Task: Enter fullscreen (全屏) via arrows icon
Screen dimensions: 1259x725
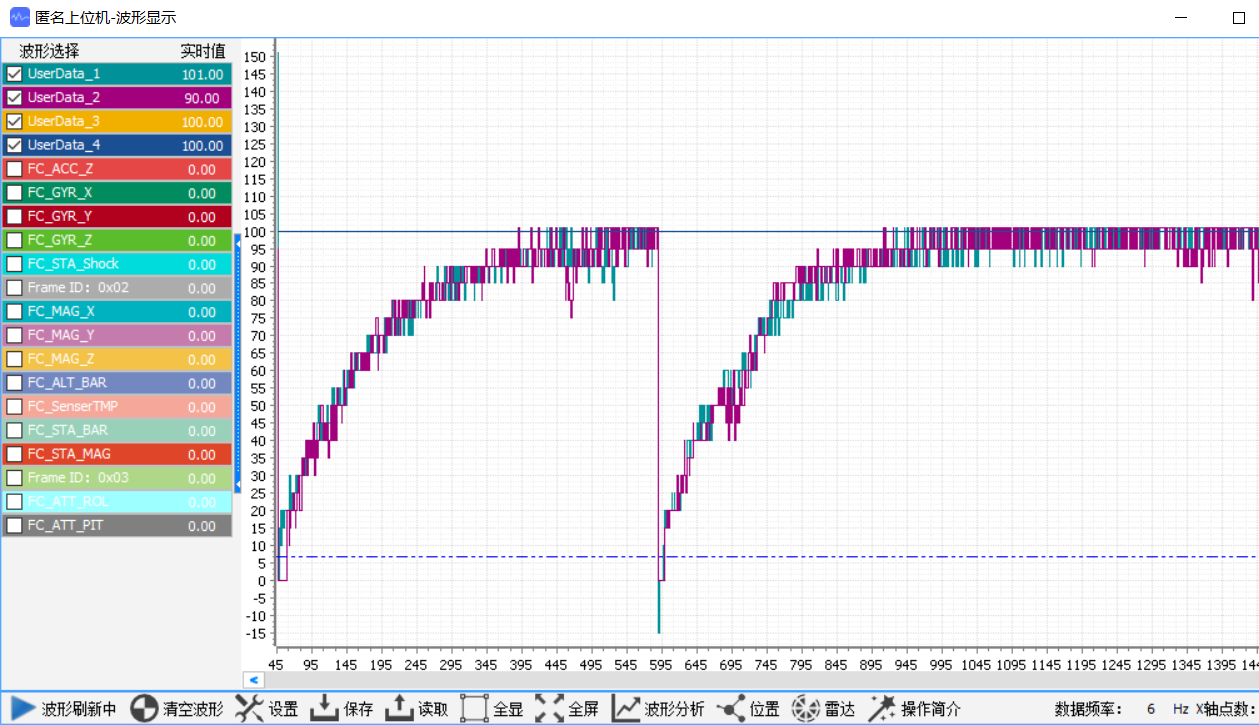Action: tap(549, 709)
